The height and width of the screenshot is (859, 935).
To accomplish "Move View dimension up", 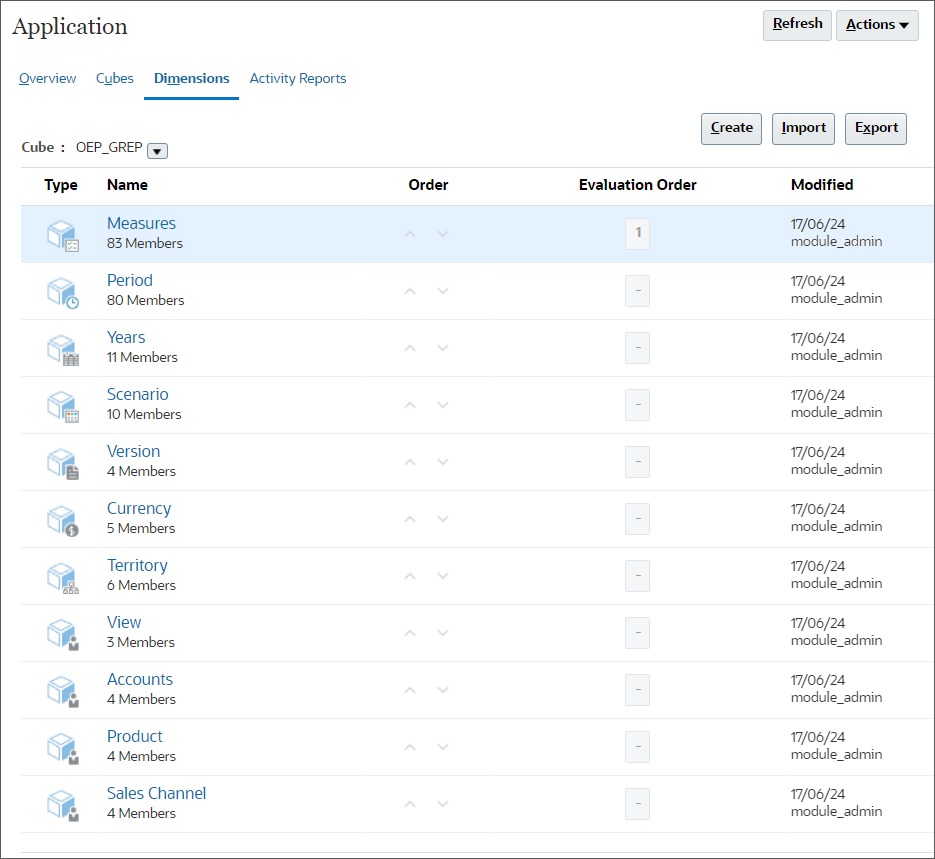I will (410, 633).
